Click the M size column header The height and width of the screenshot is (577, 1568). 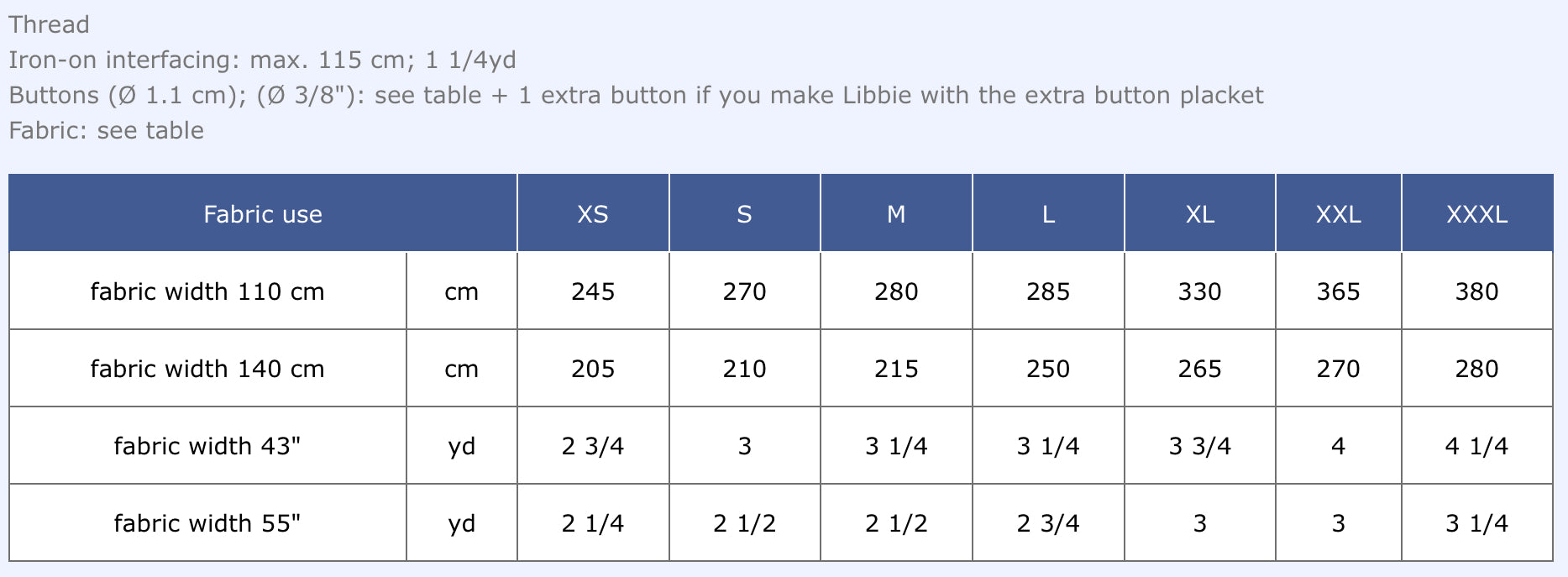[896, 214]
